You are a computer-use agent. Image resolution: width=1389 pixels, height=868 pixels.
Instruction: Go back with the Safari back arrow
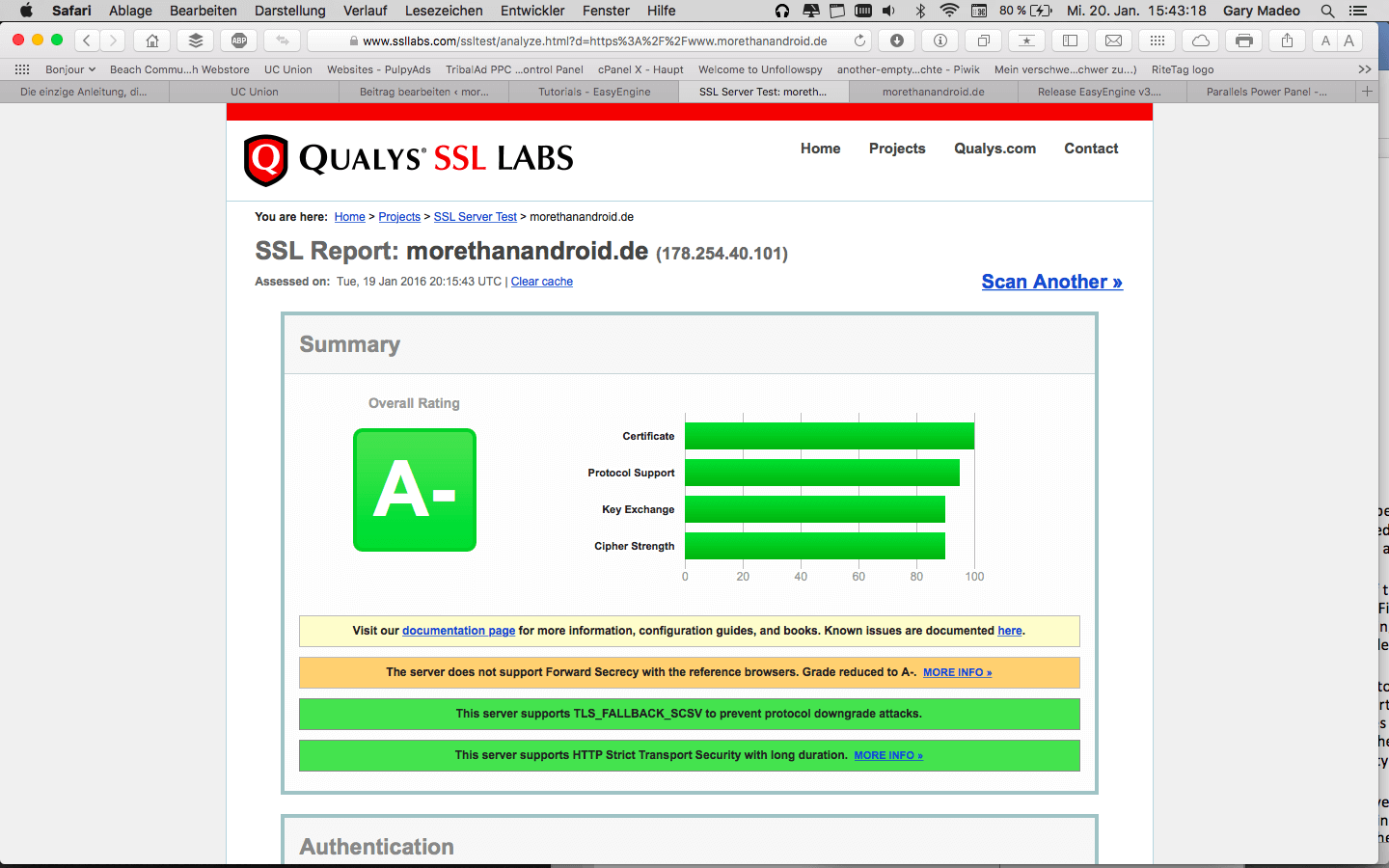coord(87,41)
